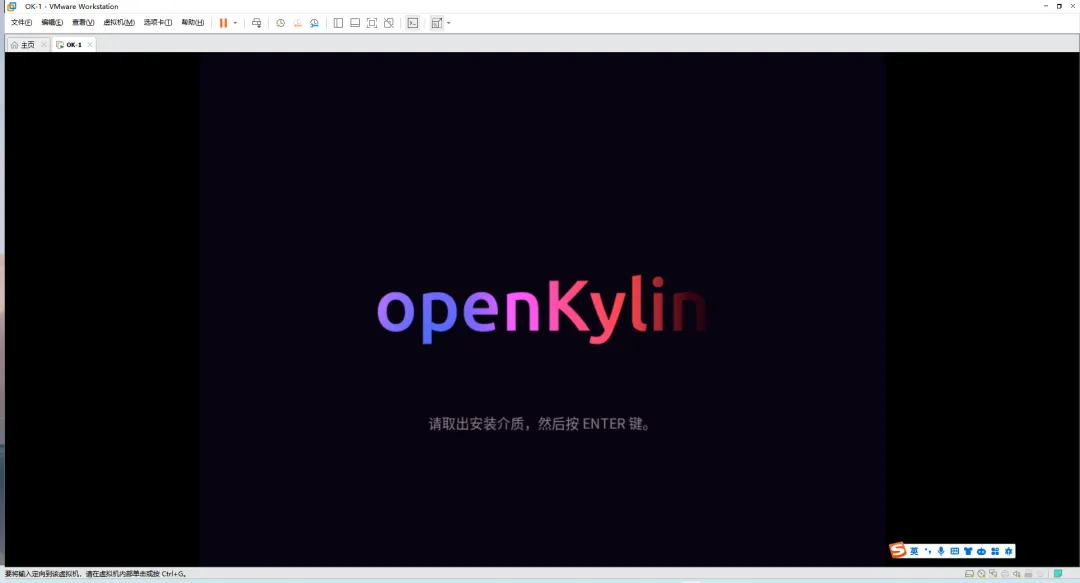Open the Sogou soft keyboard
Image resolution: width=1080 pixels, height=583 pixels.
(x=955, y=551)
